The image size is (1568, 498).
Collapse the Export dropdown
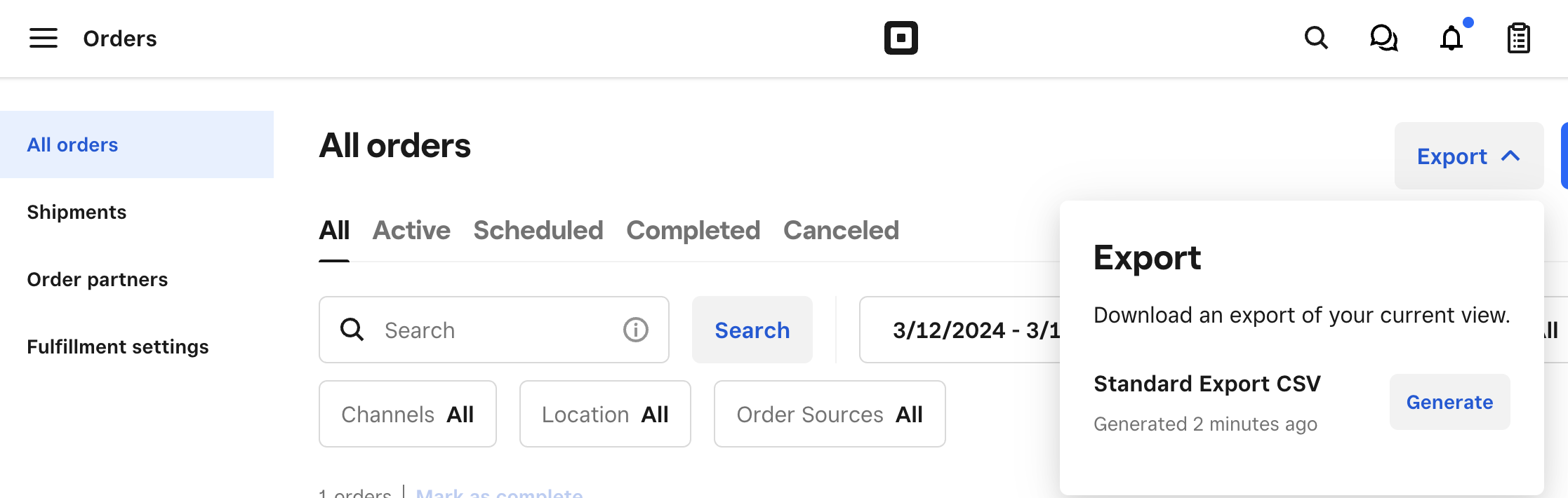pos(1468,155)
